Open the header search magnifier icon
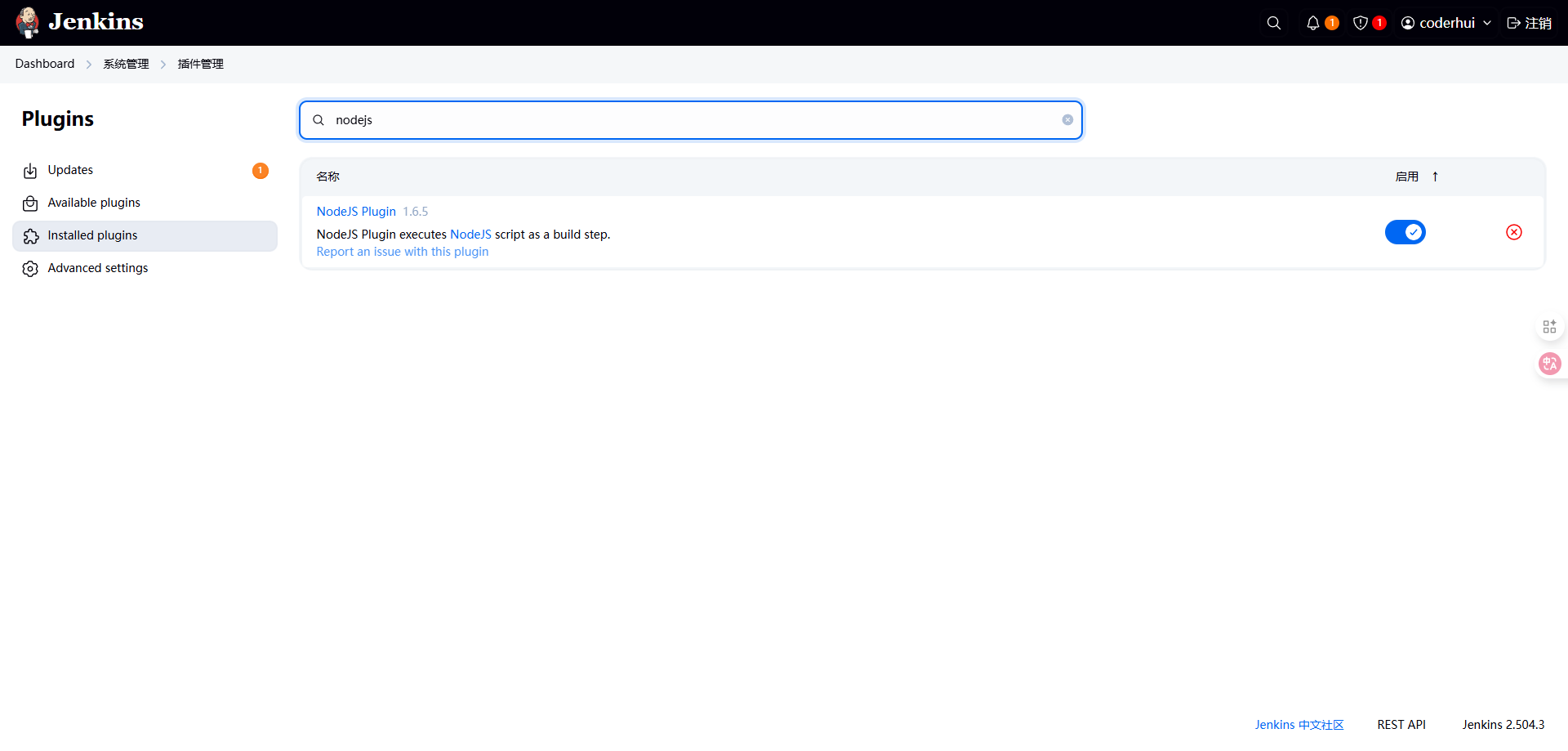This screenshot has width=1568, height=751. [1273, 23]
